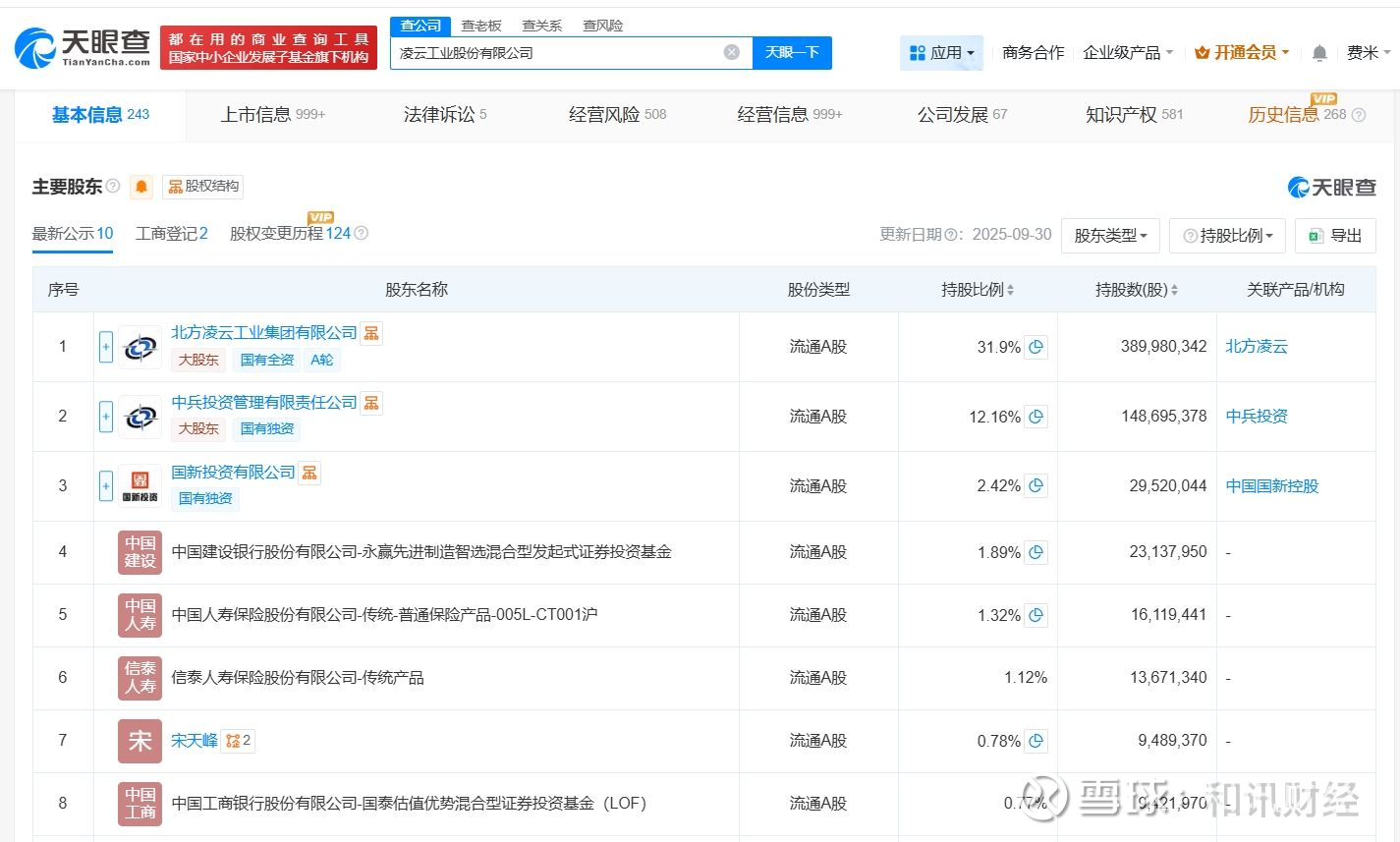Select the 工商登记 sub-tab
Viewport: 1400px width, 842px height.
(x=171, y=234)
